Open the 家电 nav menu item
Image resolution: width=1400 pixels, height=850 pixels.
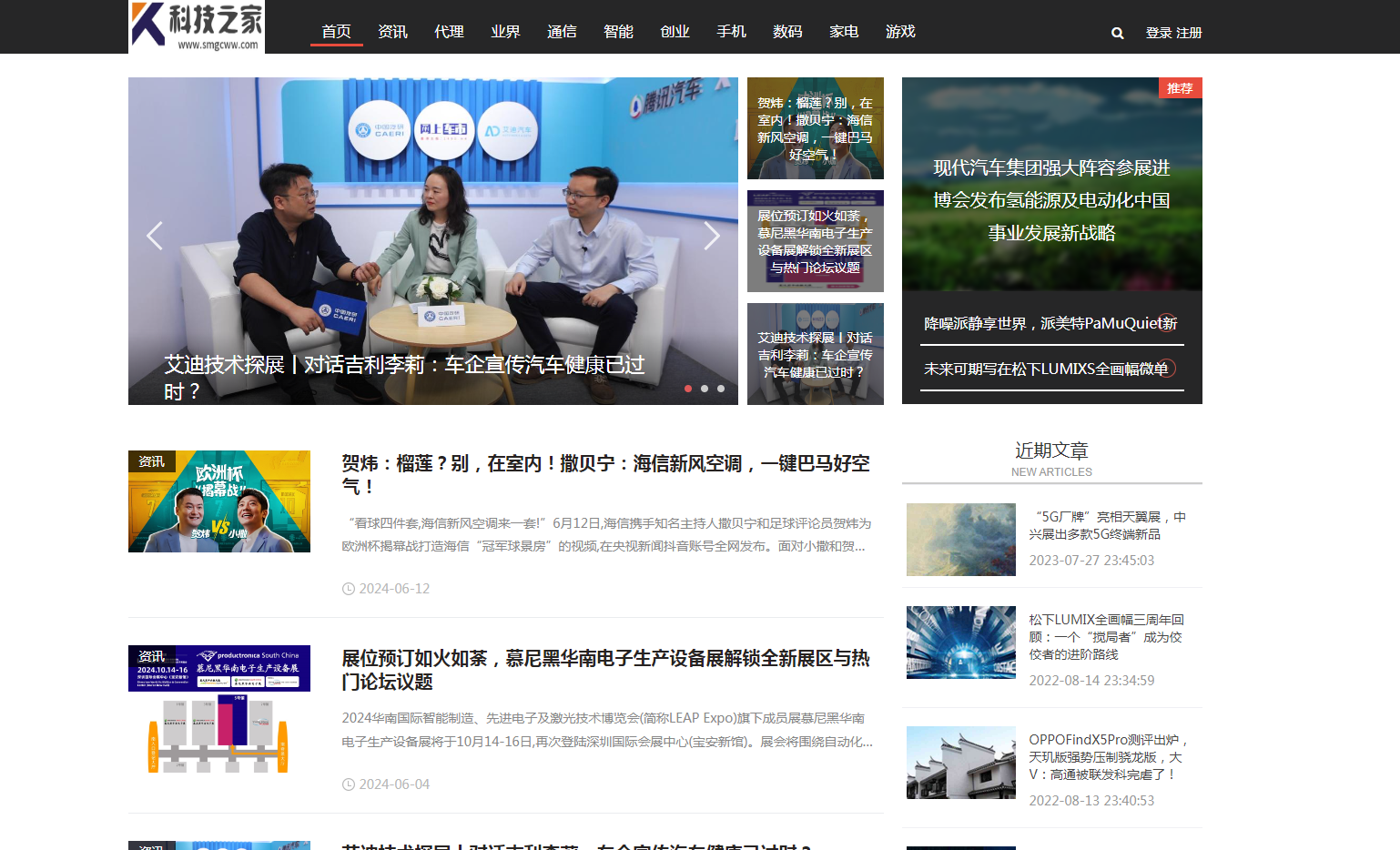[845, 32]
